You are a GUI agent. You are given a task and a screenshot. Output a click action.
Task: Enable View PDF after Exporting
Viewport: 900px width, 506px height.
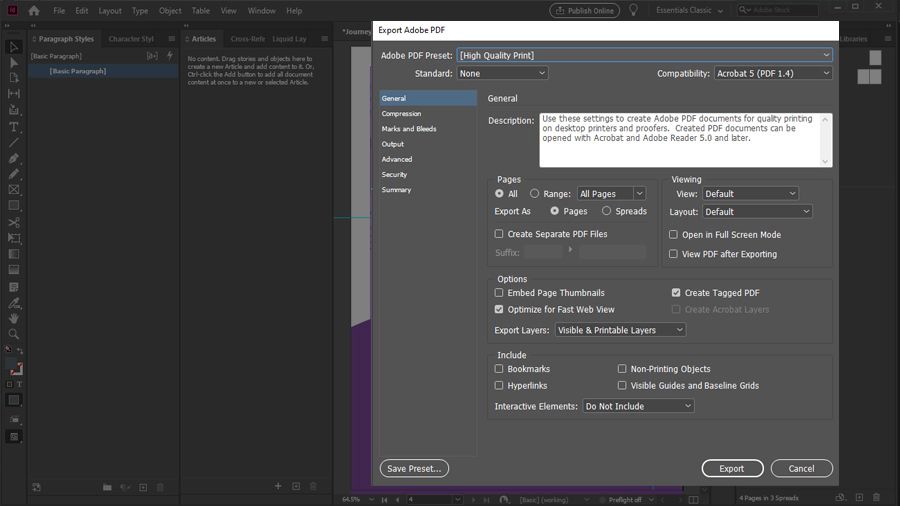(673, 254)
